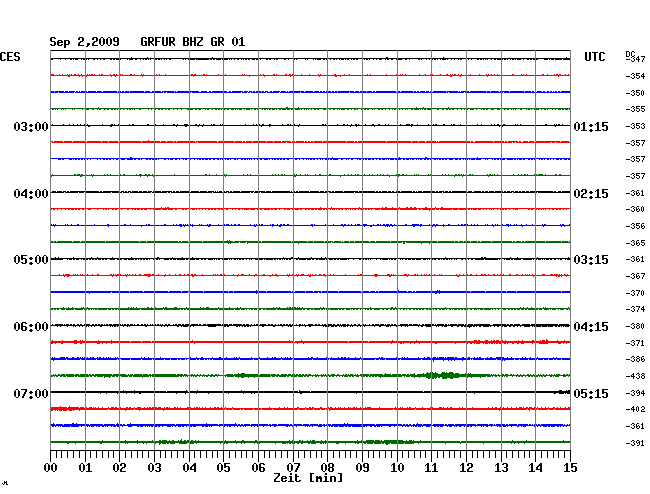
Task: Click the "05:15" UTC time label
Action: [591, 393]
